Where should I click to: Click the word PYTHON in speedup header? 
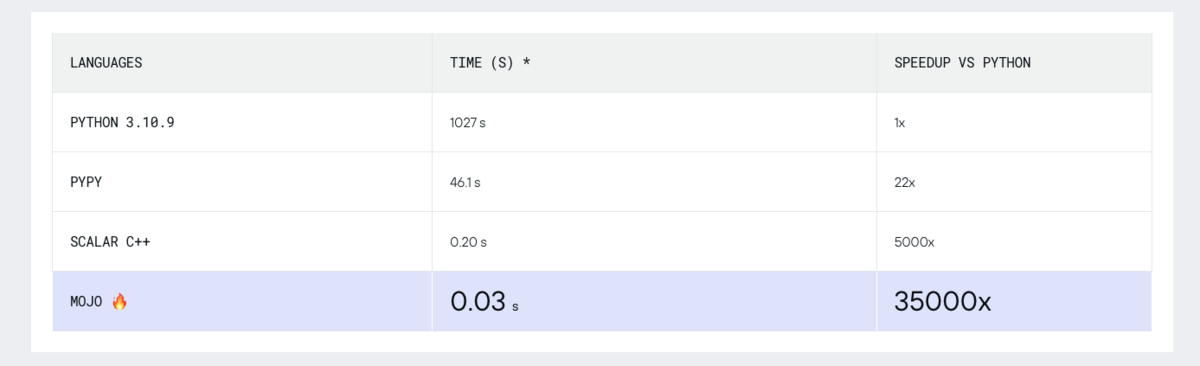[x=1007, y=63]
